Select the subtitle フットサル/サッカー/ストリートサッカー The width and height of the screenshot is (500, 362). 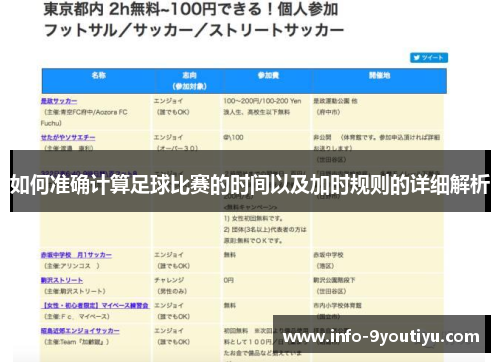[x=194, y=30]
